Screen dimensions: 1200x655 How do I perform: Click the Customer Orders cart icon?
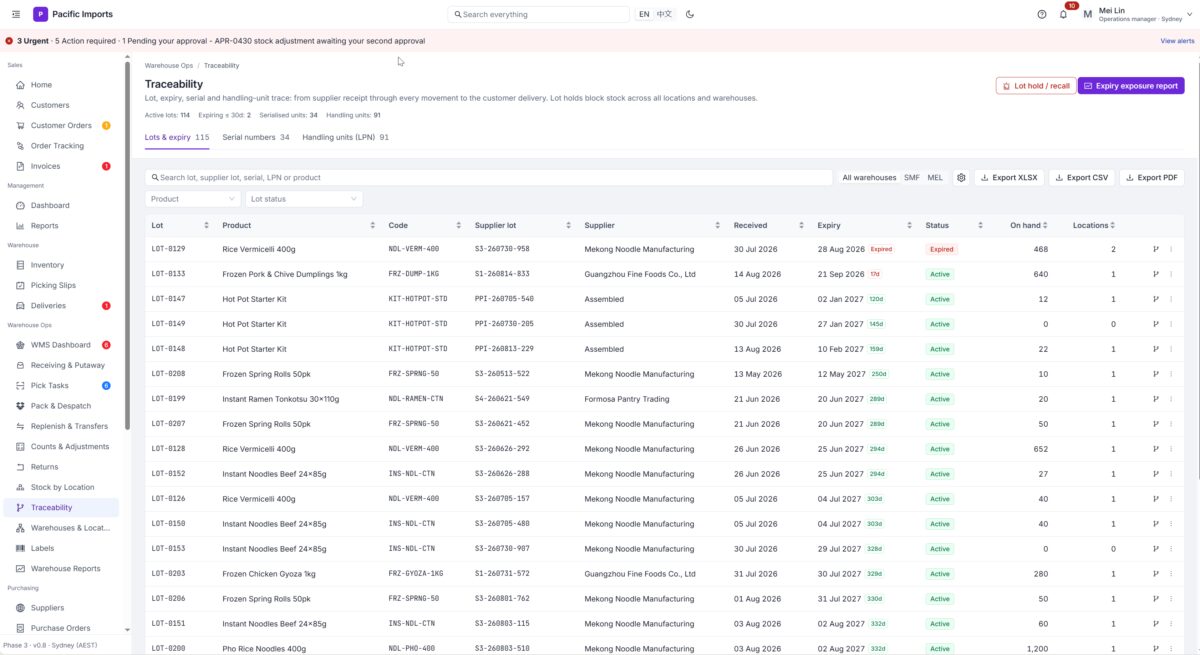pos(20,126)
